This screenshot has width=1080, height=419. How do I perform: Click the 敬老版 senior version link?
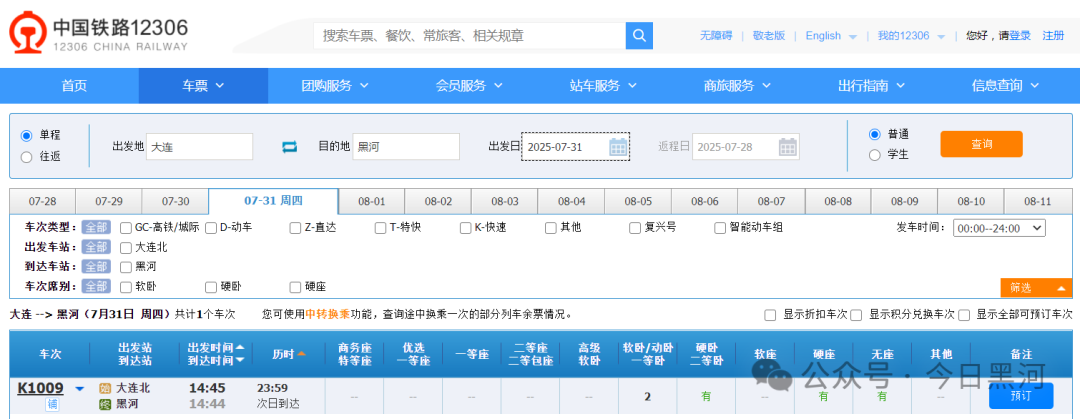tap(769, 36)
